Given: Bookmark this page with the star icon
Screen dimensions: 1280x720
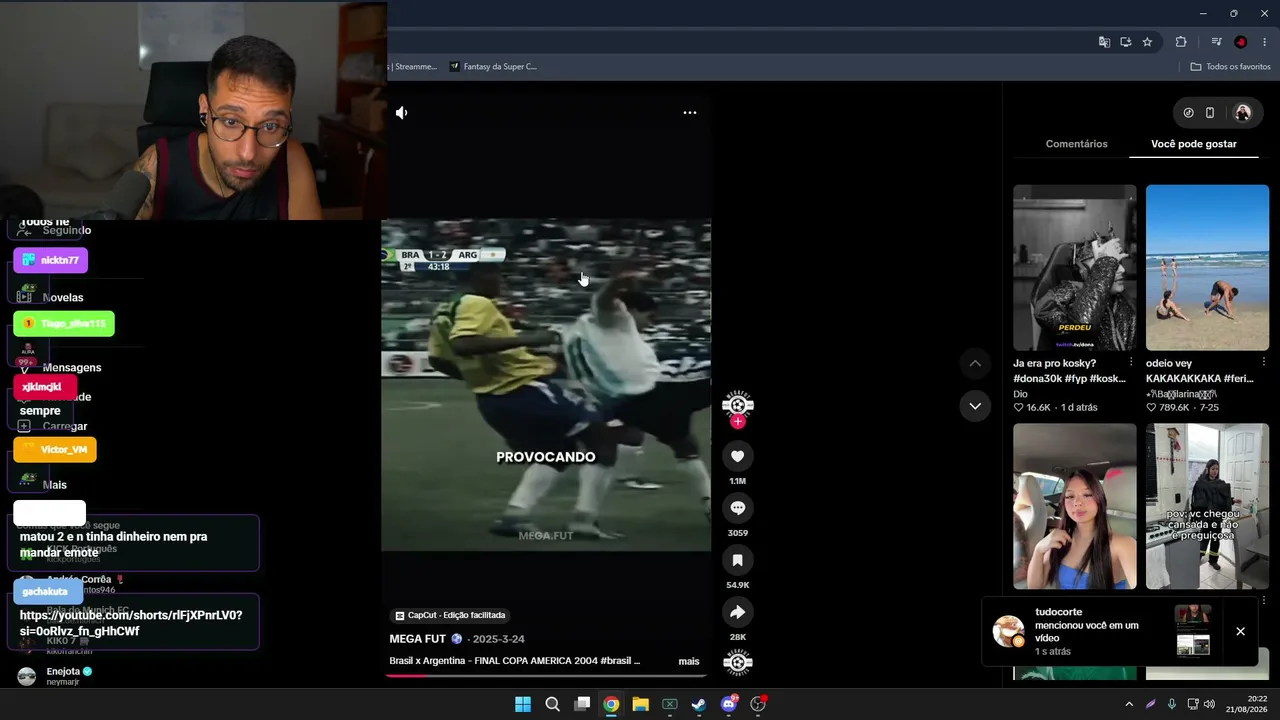Looking at the screenshot, I should pyautogui.click(x=1147, y=42).
